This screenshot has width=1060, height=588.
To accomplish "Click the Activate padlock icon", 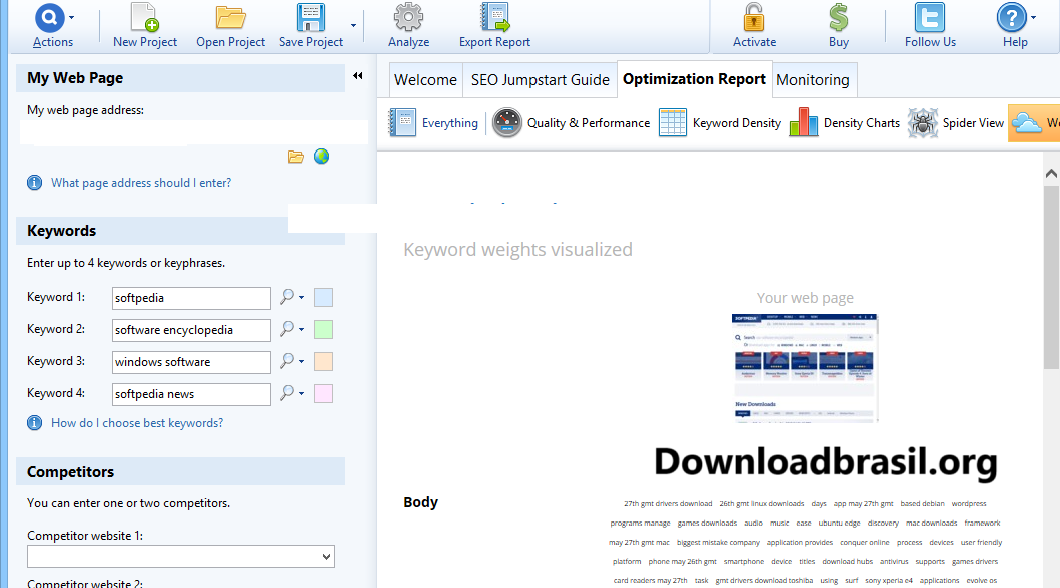I will [x=754, y=18].
